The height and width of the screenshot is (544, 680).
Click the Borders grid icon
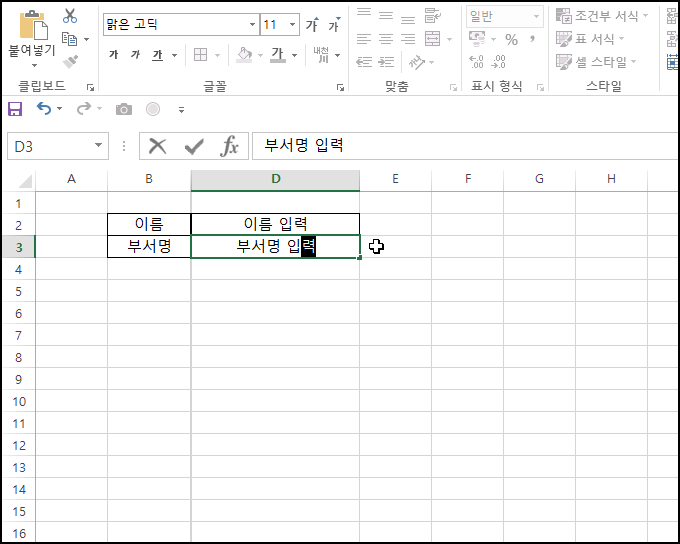coord(200,55)
